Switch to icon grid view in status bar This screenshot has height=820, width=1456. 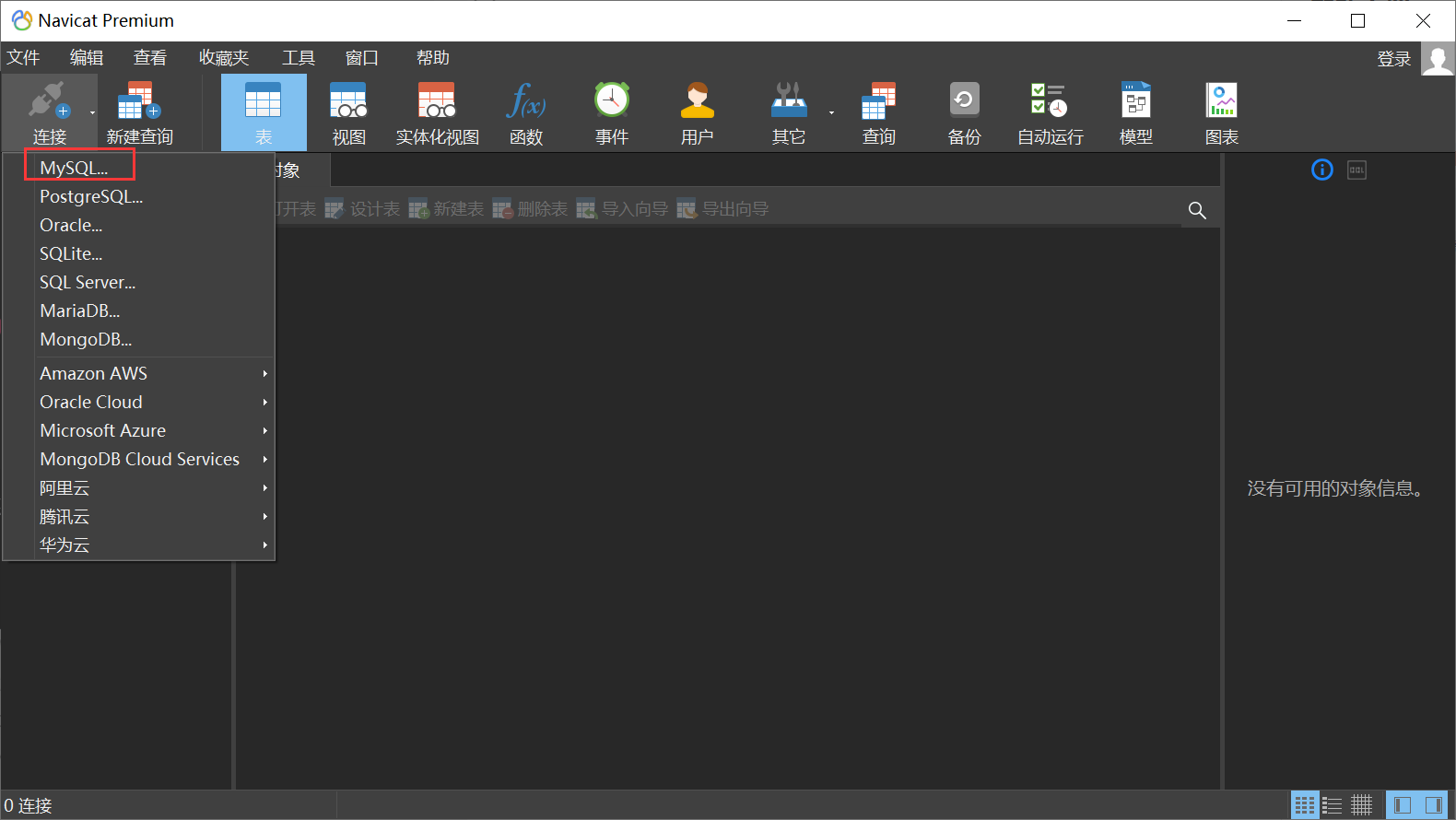tap(1304, 805)
